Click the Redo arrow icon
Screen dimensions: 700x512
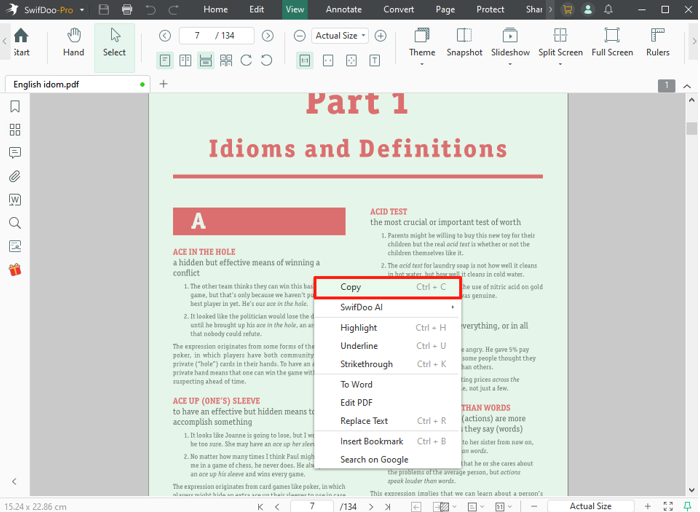[174, 9]
